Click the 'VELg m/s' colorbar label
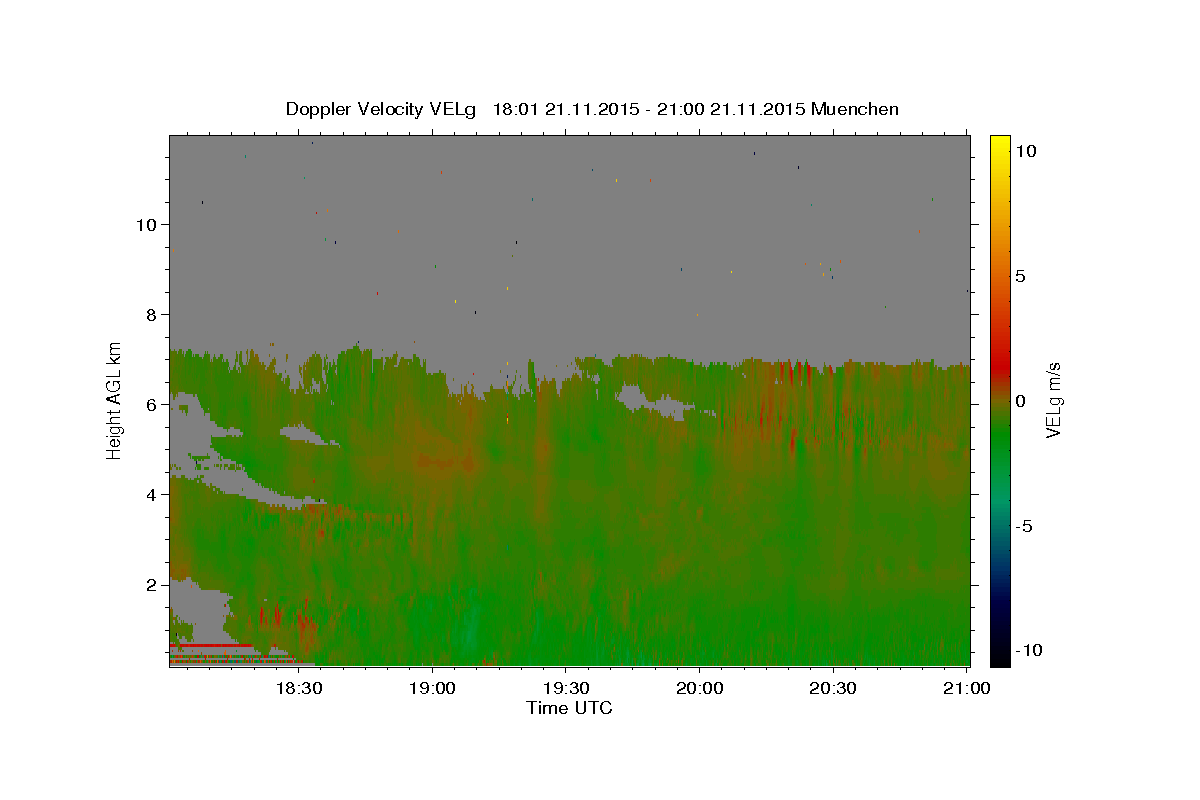The image size is (1200, 800). pos(1053,399)
